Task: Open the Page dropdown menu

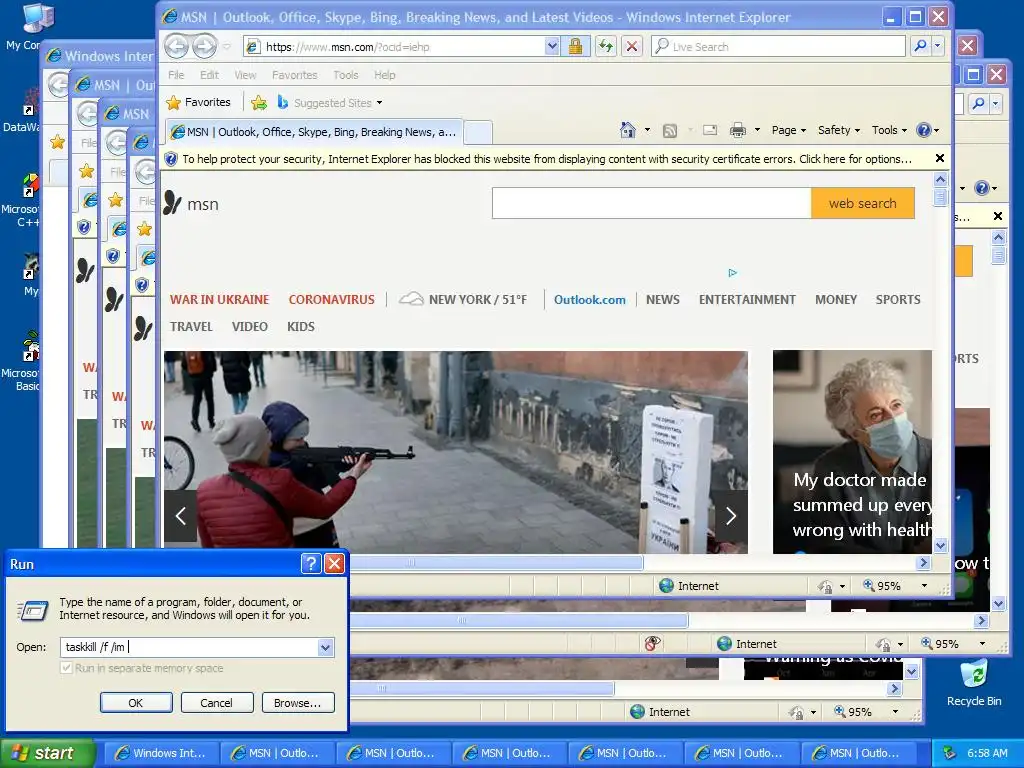Action: [x=788, y=130]
